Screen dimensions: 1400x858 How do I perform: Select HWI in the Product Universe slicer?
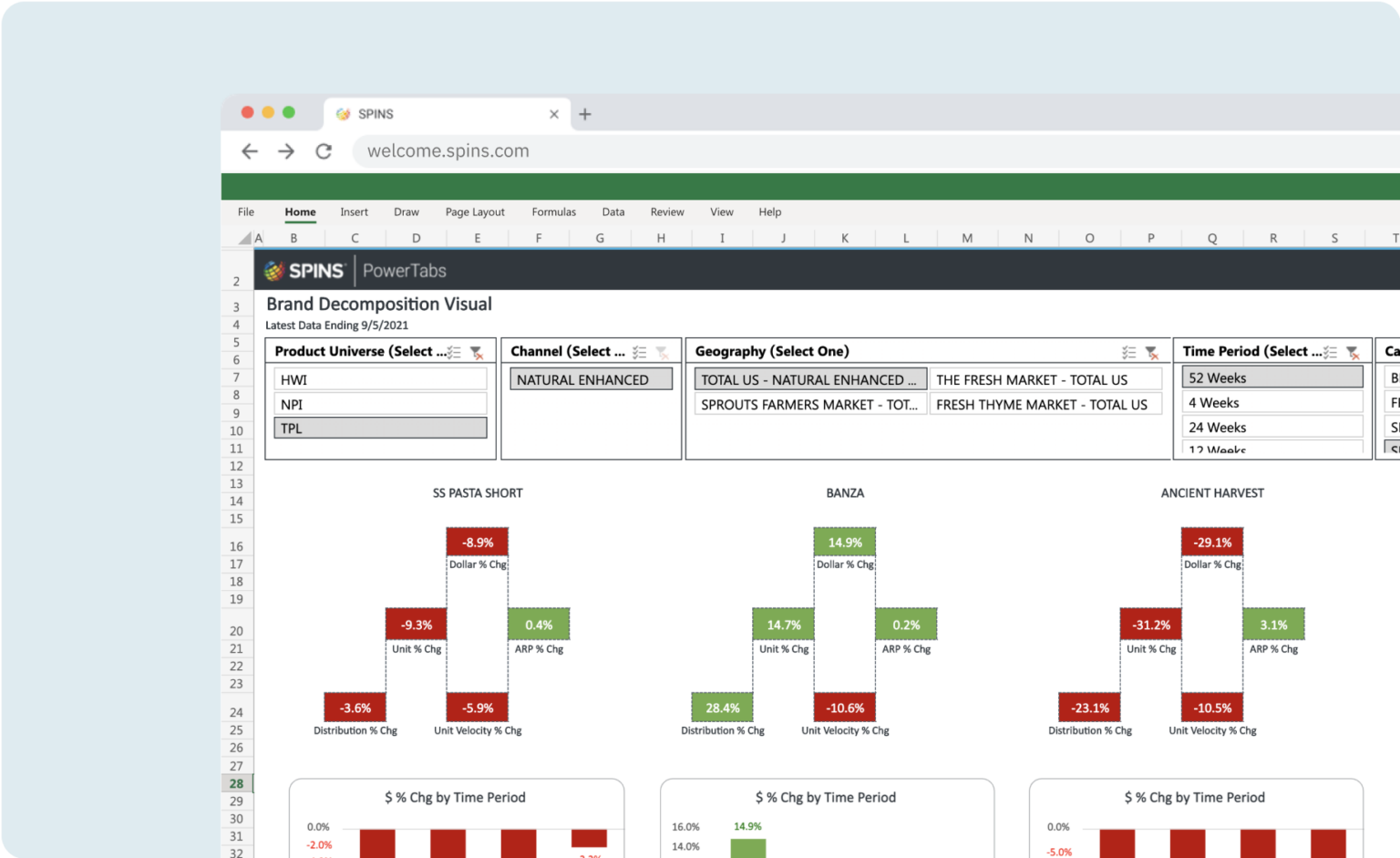tap(380, 377)
